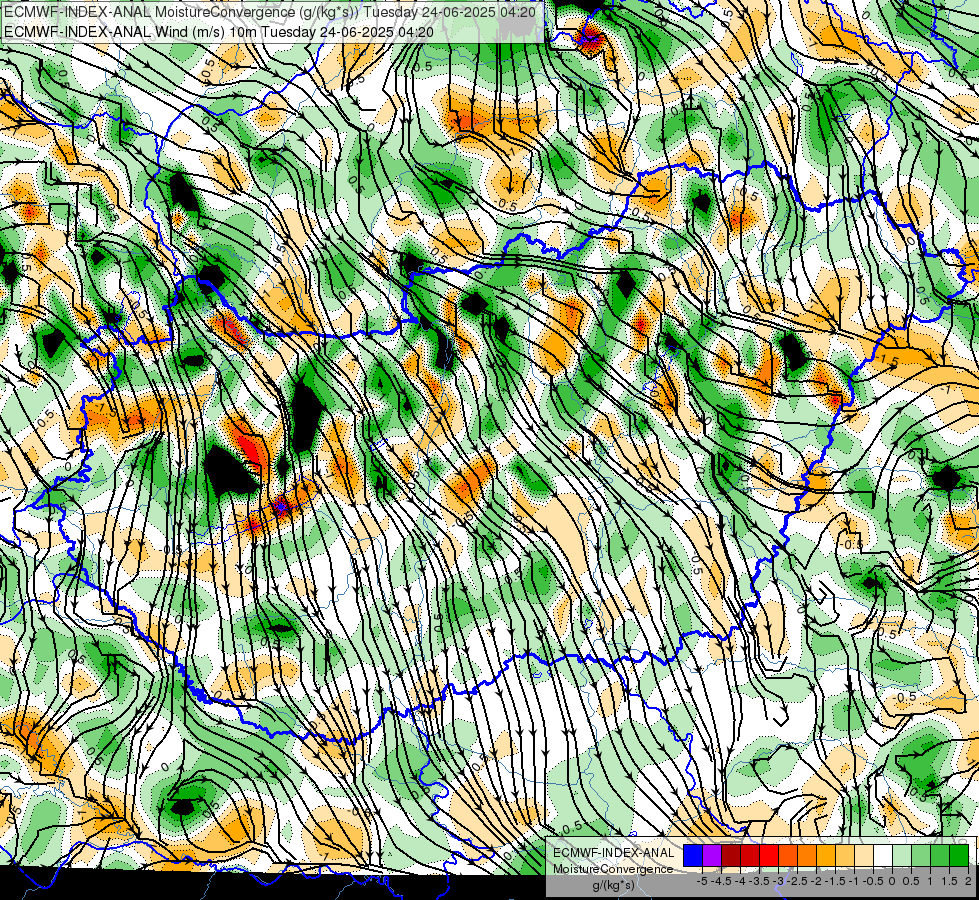Screen dimensions: 979x900
Task: Click the darkest green legend swatch
Action: click(959, 855)
